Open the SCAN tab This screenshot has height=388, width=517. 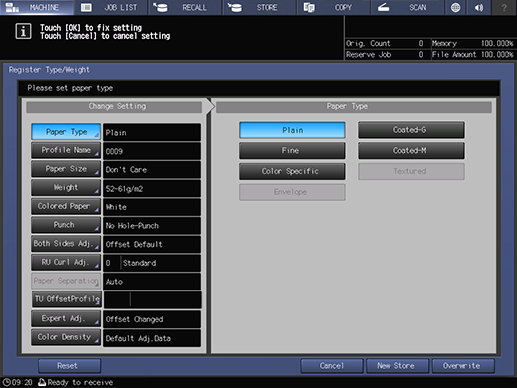pos(407,7)
